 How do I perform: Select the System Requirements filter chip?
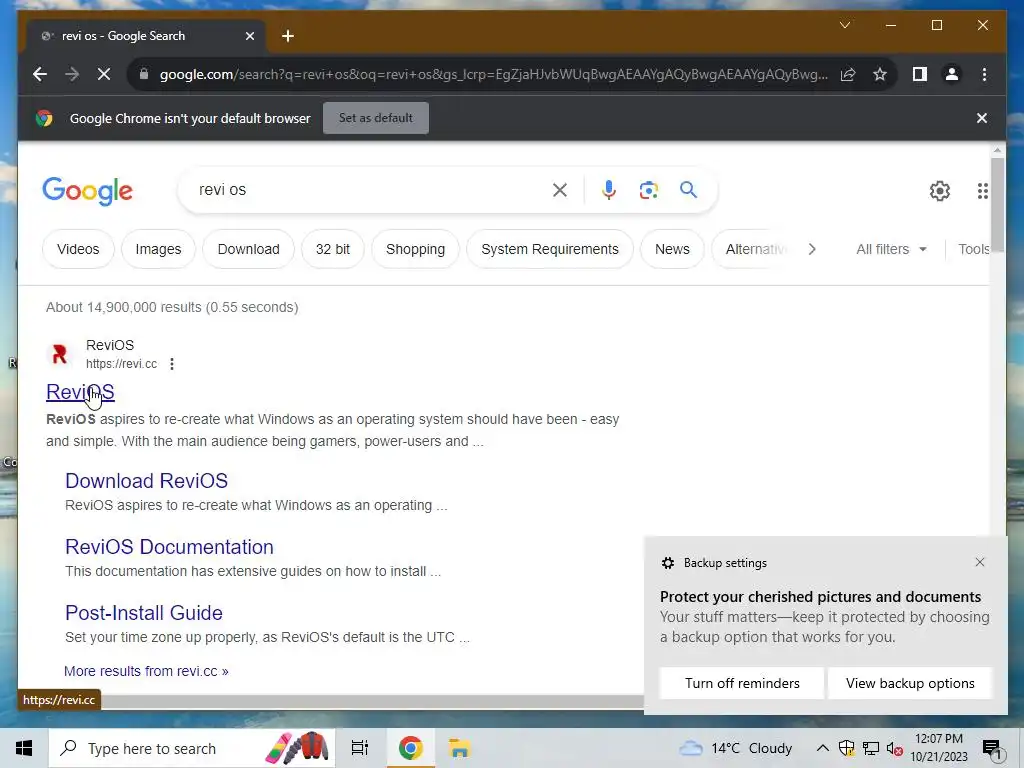[x=550, y=249]
